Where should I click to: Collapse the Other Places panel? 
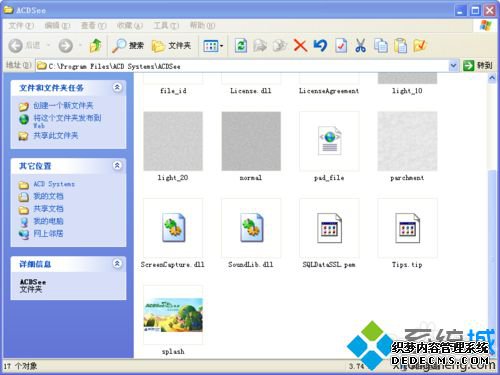point(117,165)
